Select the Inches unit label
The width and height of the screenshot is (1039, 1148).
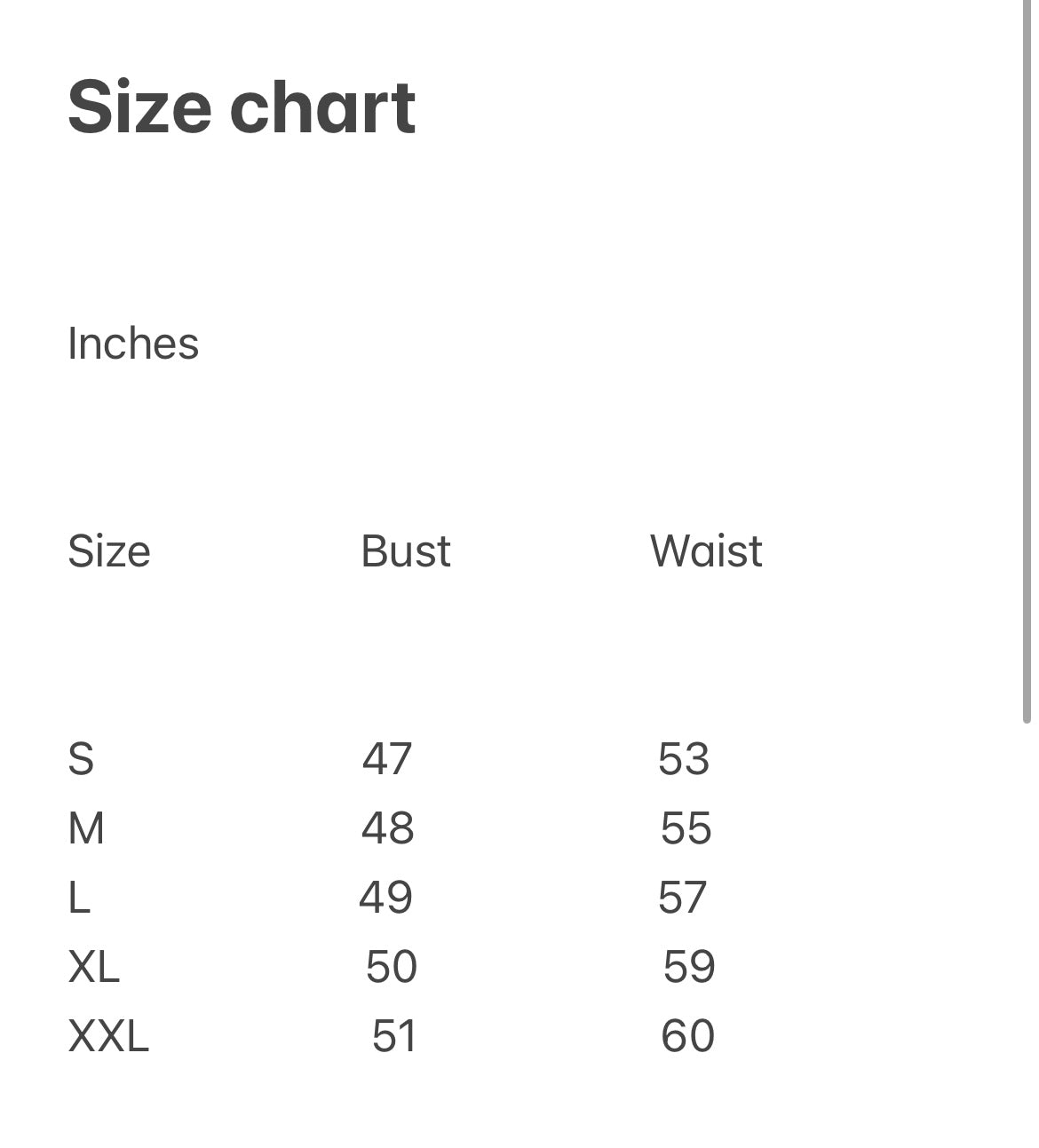(133, 344)
